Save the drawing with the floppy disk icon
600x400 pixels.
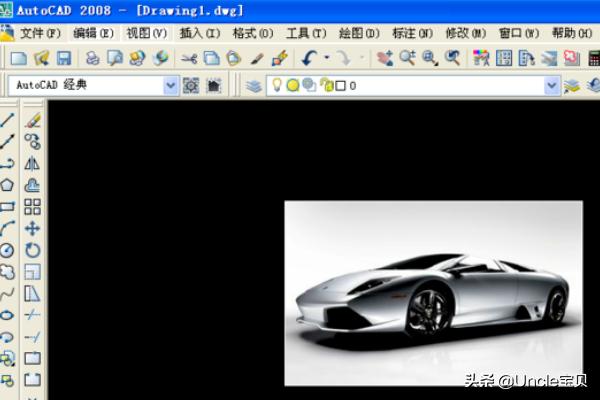tap(64, 58)
